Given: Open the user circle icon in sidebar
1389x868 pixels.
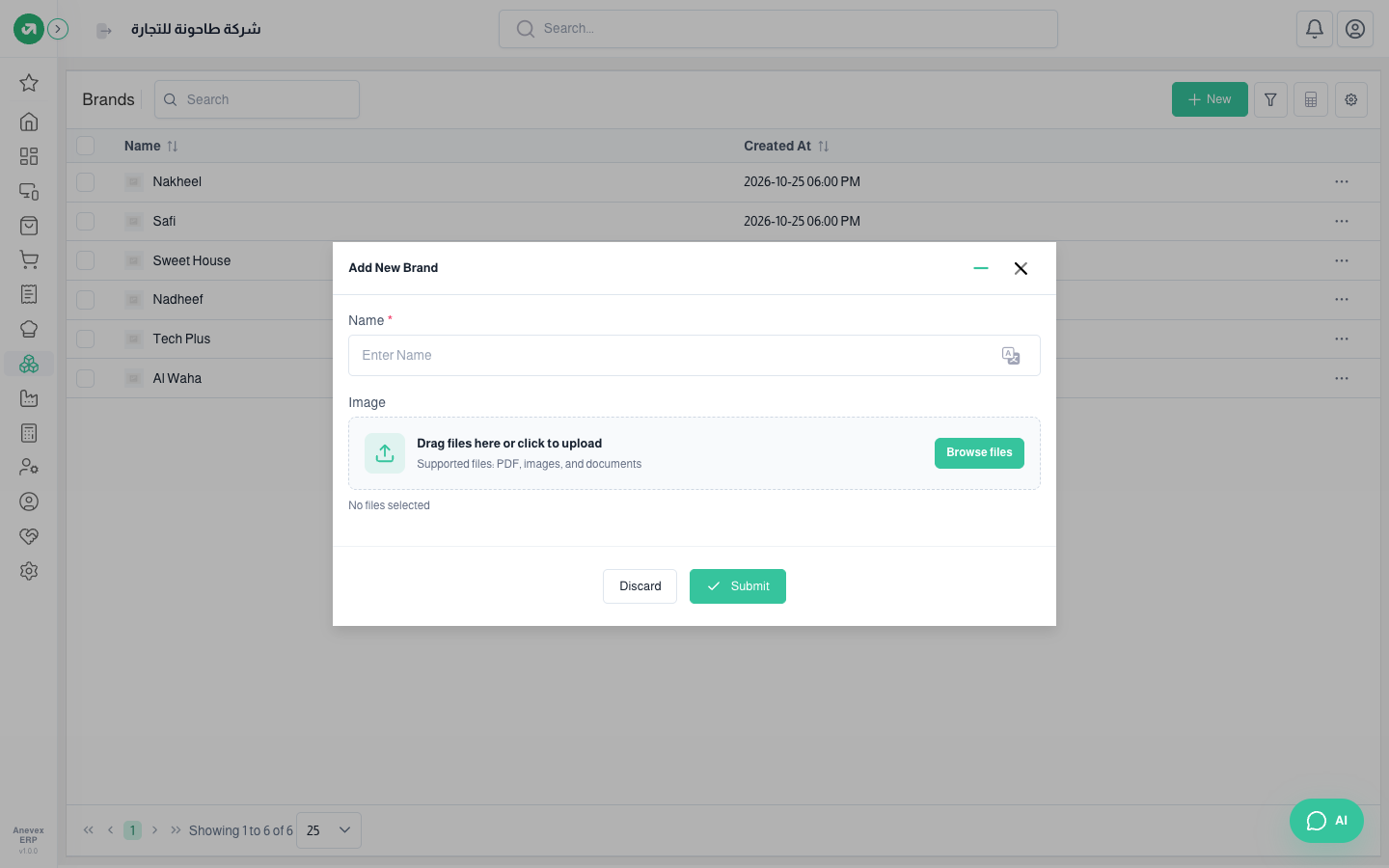Looking at the screenshot, I should (29, 502).
